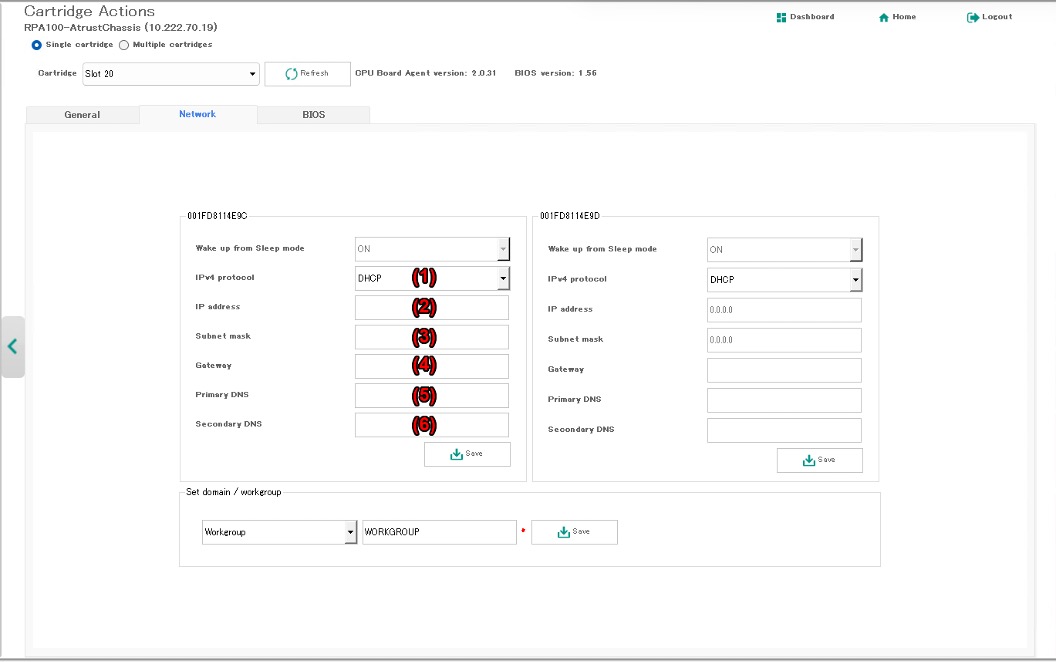
Task: Click the Refresh button's circular arrows icon
Action: click(x=292, y=74)
